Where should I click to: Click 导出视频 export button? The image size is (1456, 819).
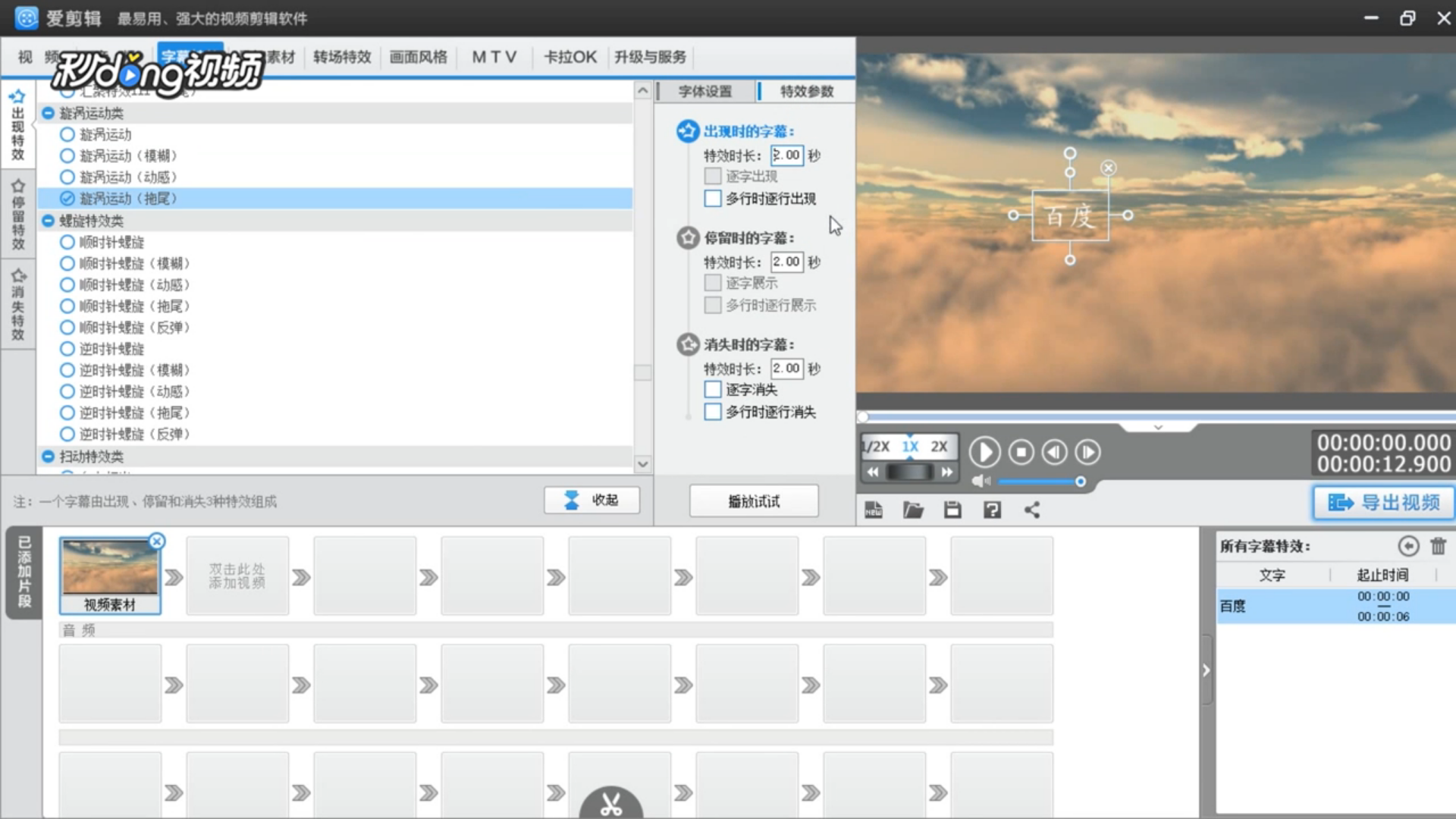point(1384,503)
